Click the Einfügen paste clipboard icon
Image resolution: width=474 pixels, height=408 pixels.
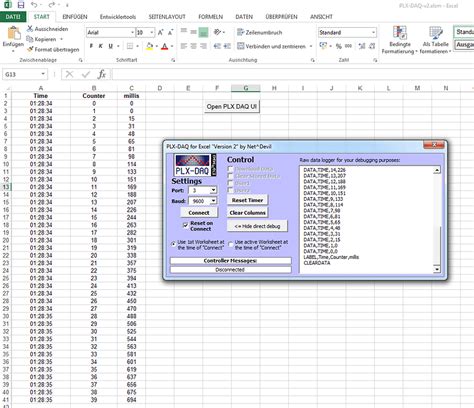pos(13,34)
